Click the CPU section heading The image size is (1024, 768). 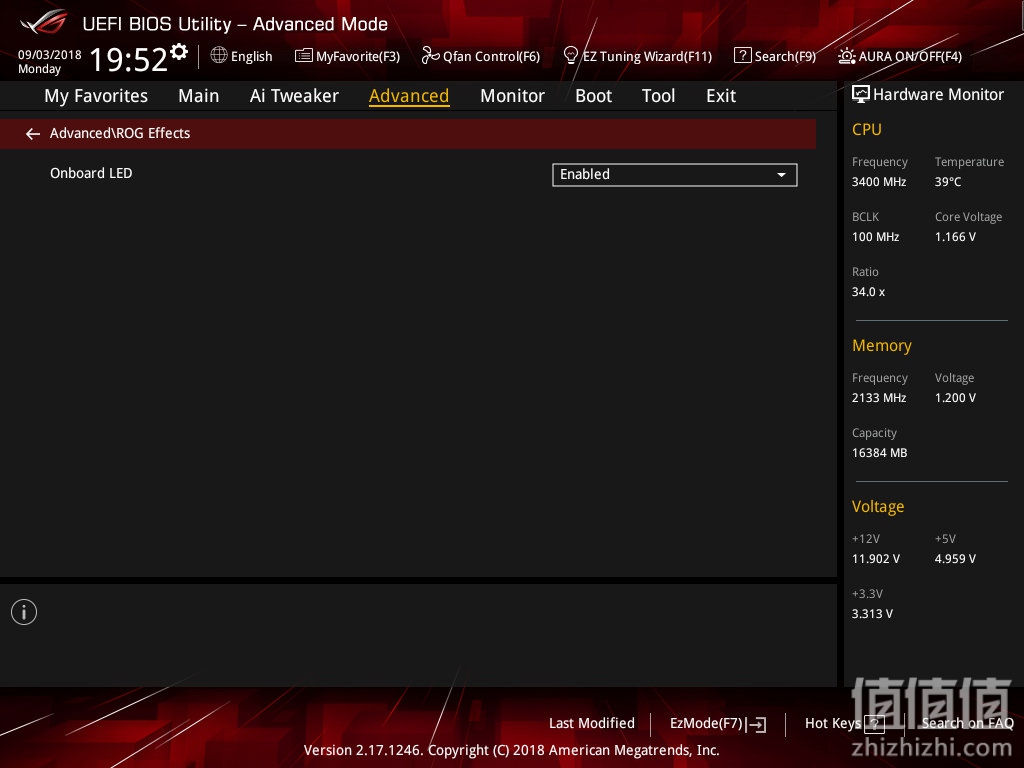click(x=867, y=129)
